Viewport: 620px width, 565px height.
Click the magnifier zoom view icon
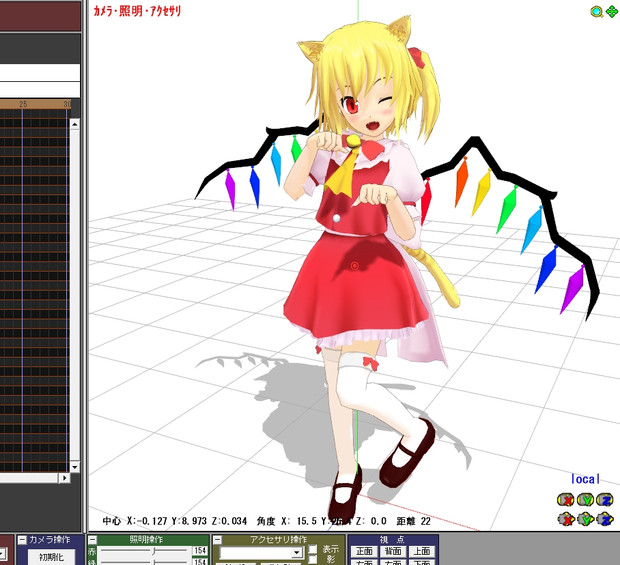click(x=597, y=12)
